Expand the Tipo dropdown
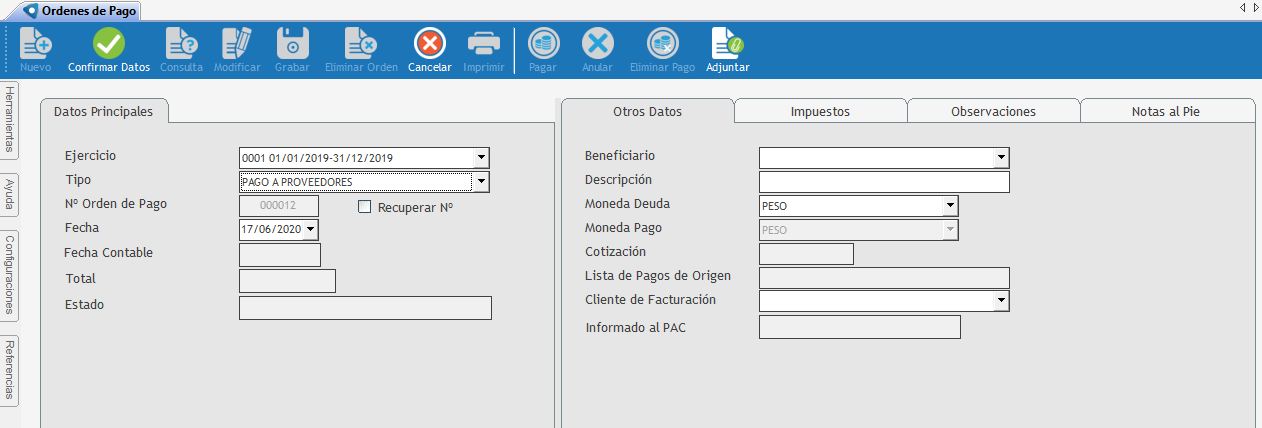The image size is (1262, 428). 481,182
